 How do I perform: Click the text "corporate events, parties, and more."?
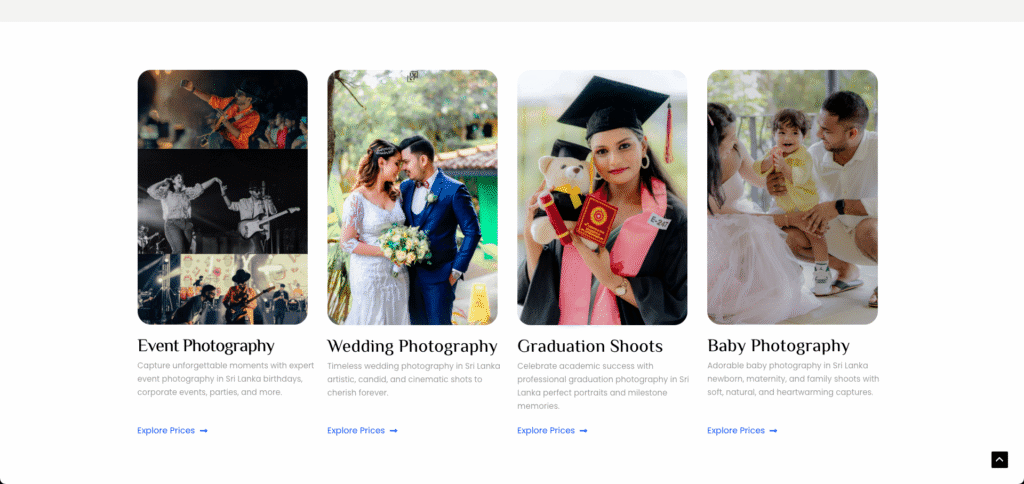click(210, 393)
